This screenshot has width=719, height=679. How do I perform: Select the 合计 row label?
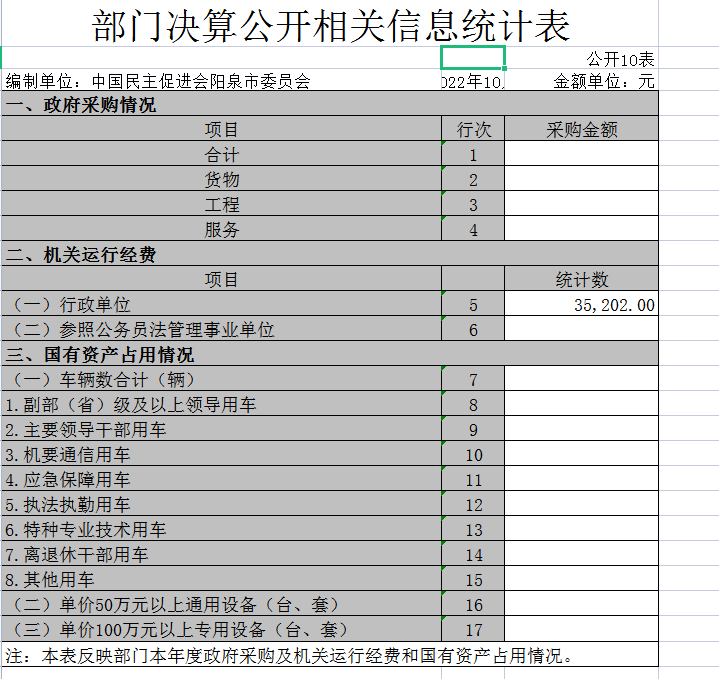click(221, 154)
